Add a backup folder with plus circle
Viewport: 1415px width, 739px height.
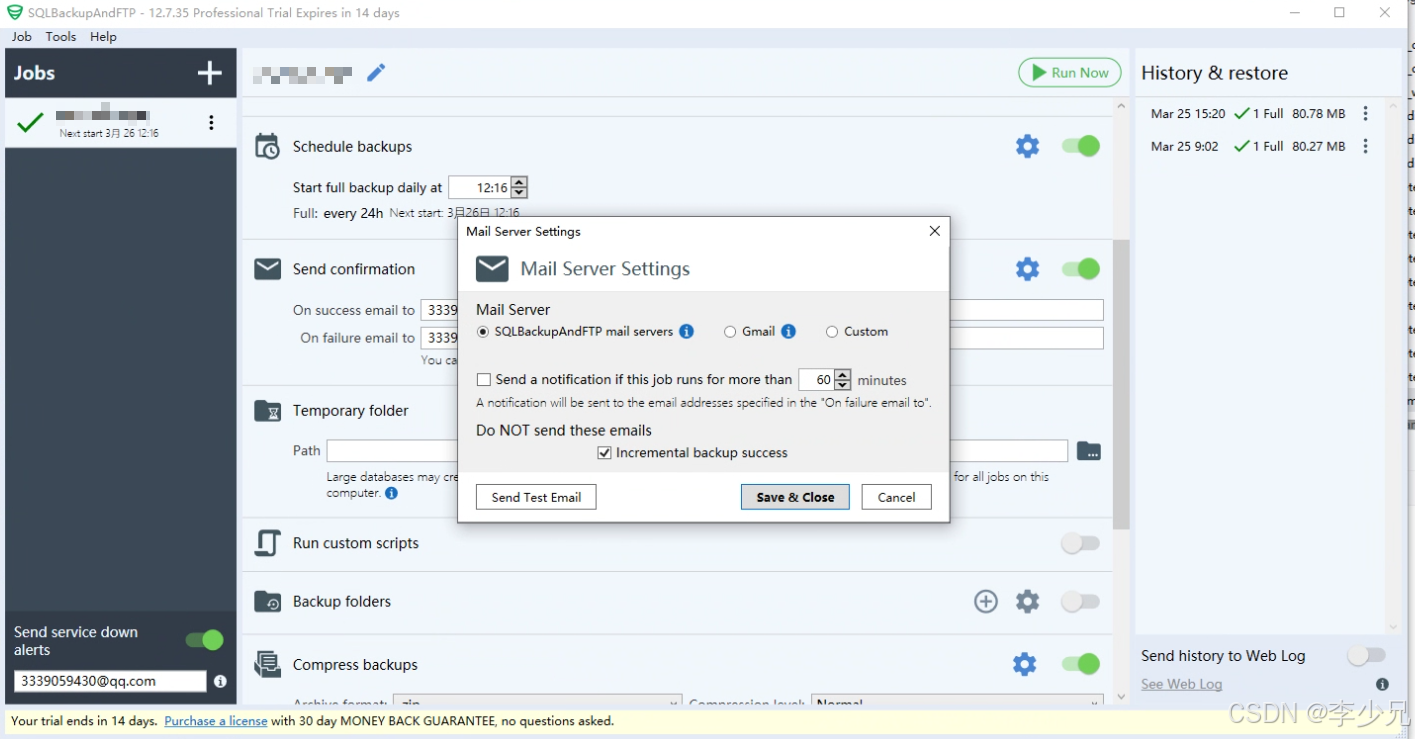coord(986,601)
